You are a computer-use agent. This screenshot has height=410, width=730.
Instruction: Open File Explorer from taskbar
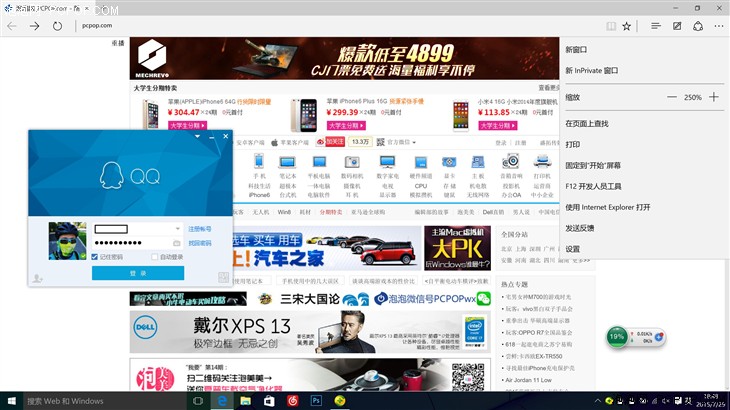point(245,401)
